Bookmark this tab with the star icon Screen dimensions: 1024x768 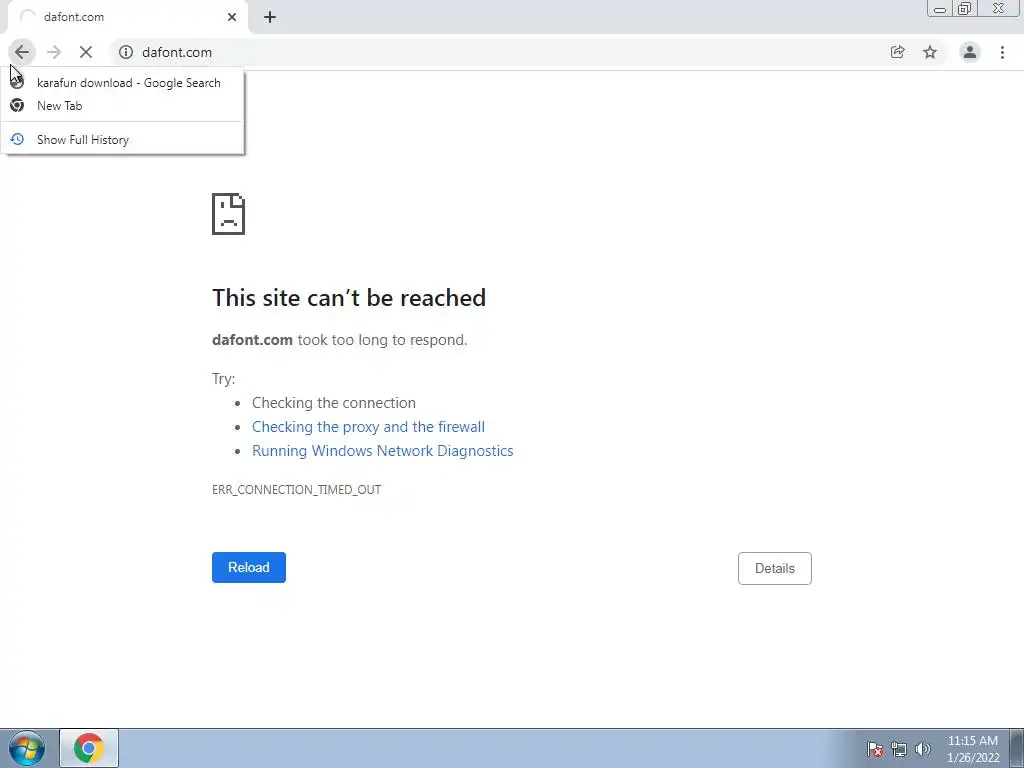pyautogui.click(x=930, y=52)
